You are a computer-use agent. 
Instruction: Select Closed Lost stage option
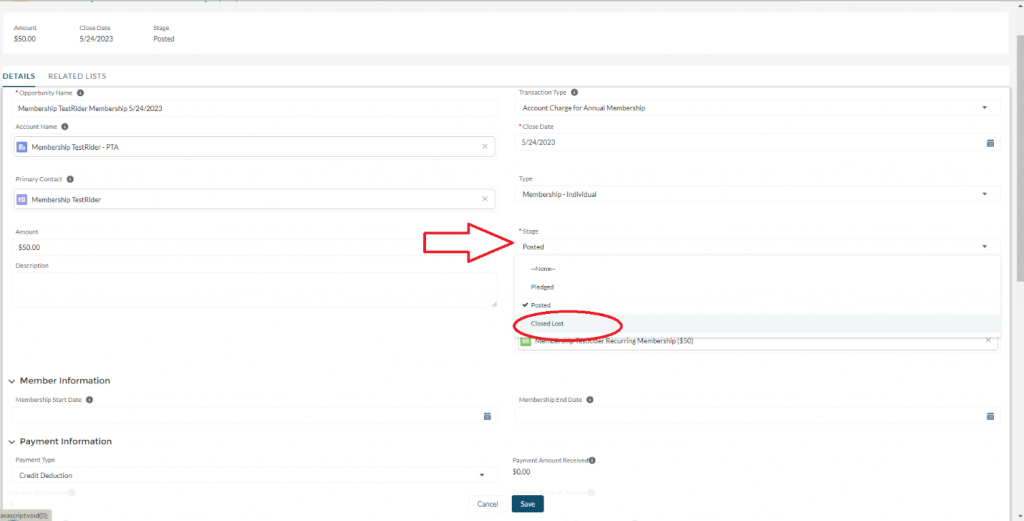coord(548,324)
